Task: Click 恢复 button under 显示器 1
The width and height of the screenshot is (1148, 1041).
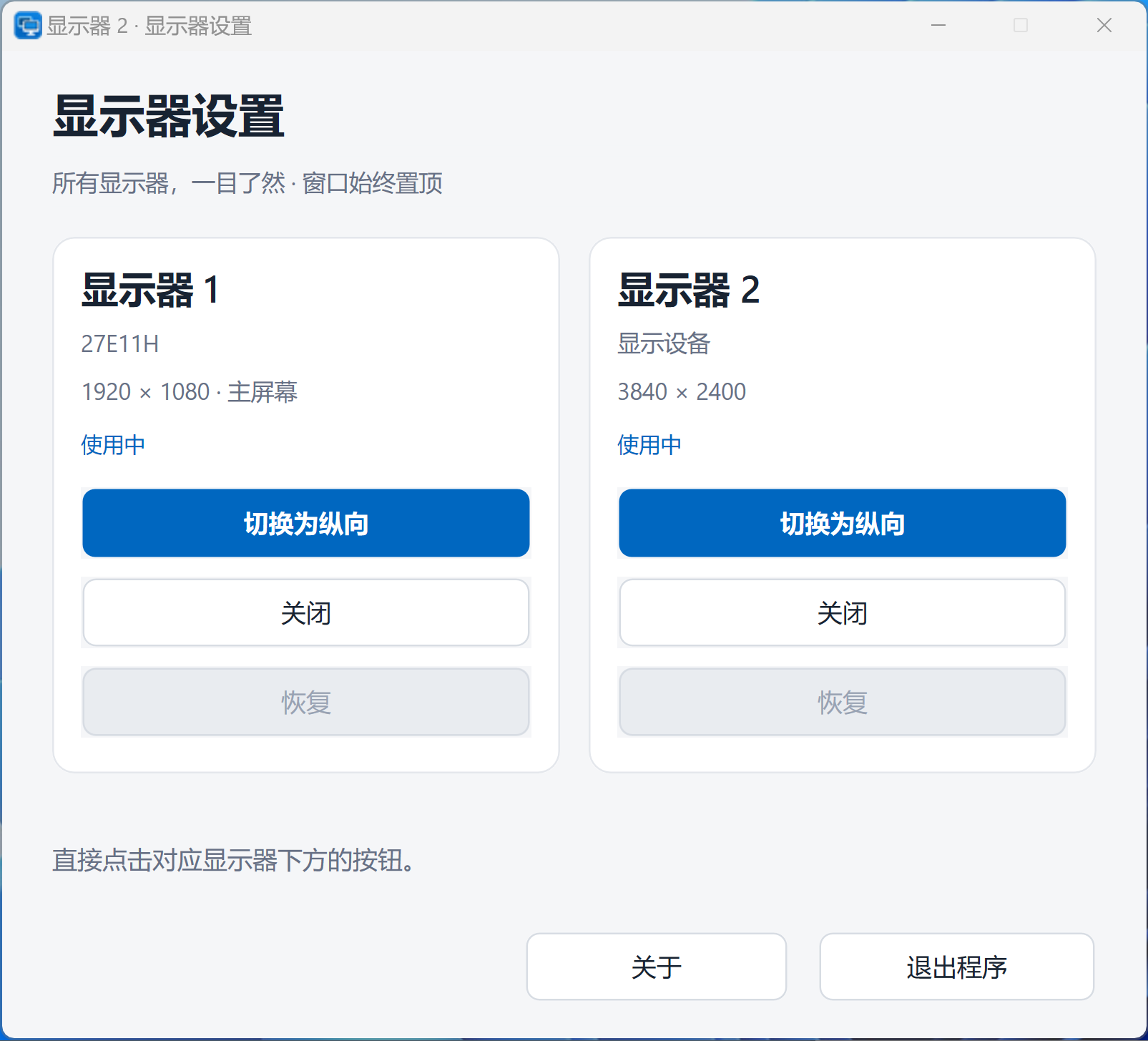Action: pyautogui.click(x=306, y=702)
